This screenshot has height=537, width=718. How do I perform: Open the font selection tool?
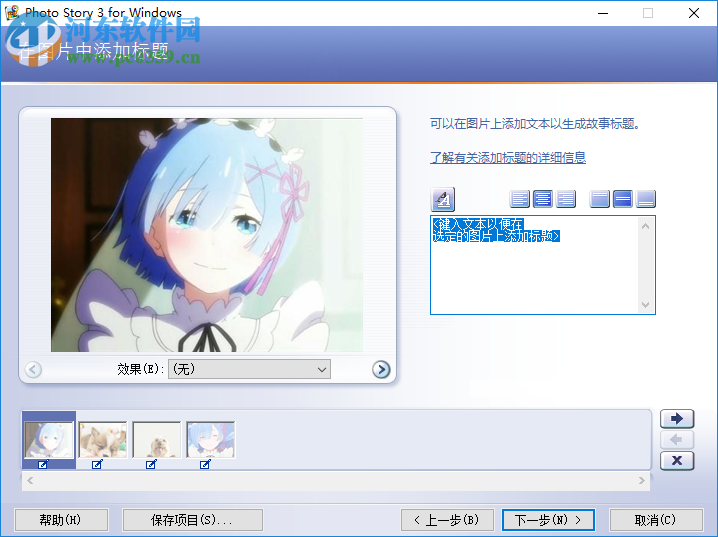pos(443,199)
